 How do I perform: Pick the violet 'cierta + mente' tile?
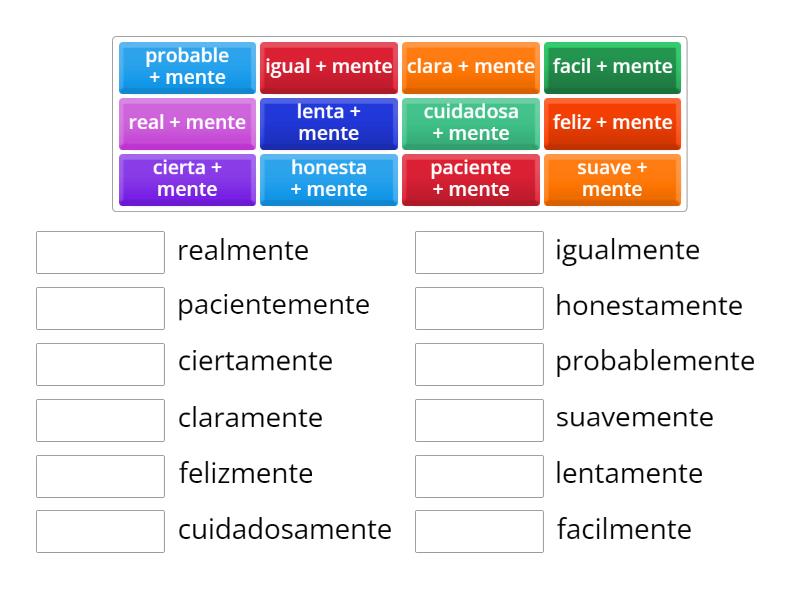(x=186, y=179)
